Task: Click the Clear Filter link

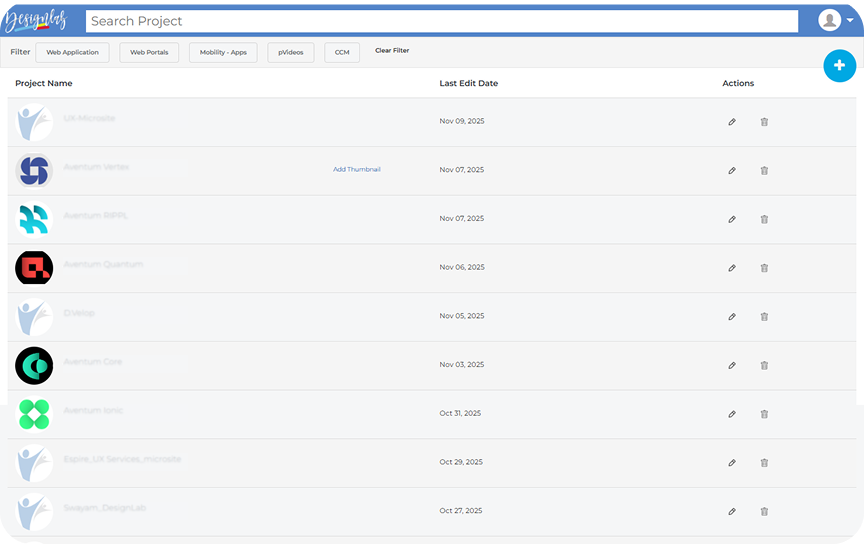Action: tap(392, 51)
